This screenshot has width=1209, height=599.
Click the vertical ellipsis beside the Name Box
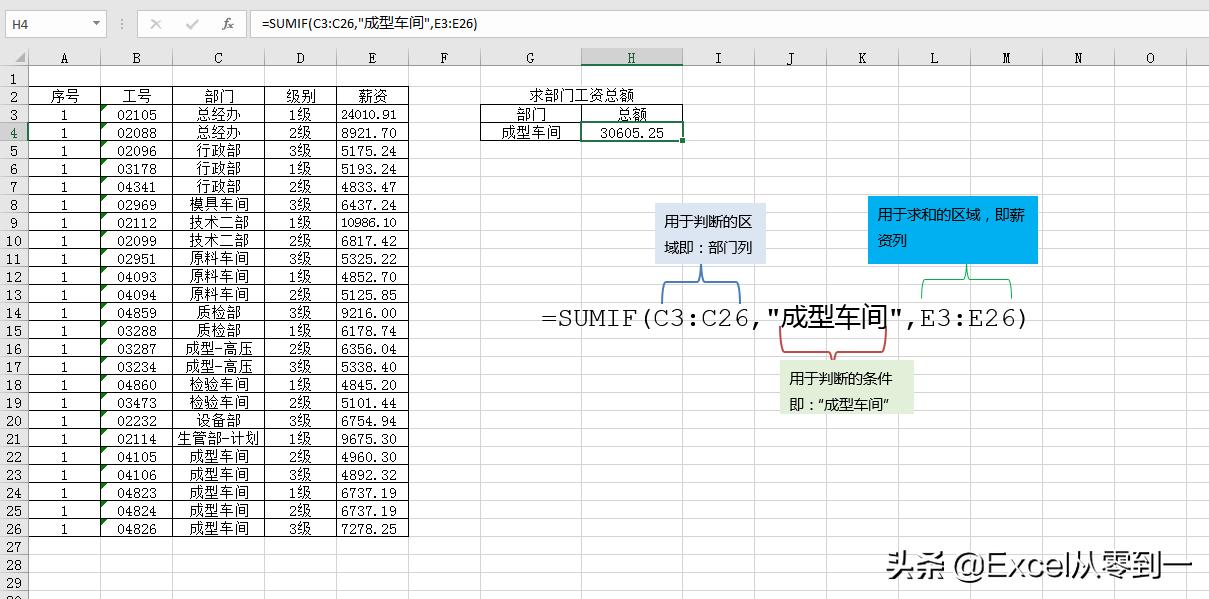point(120,23)
